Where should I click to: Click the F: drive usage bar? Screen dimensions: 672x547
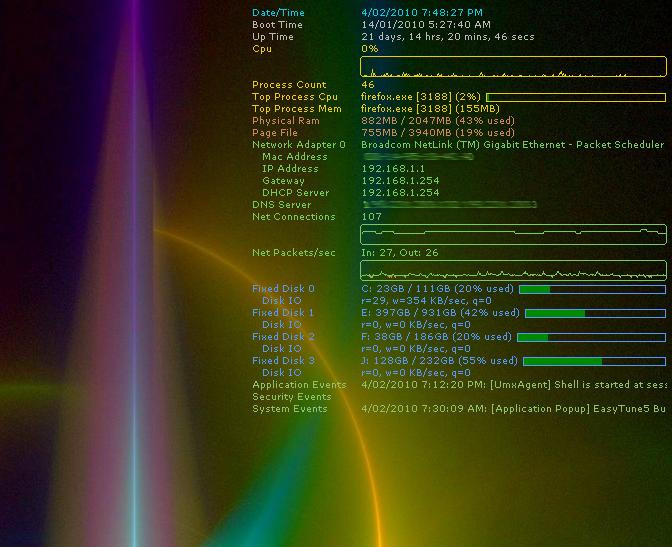(x=591, y=337)
